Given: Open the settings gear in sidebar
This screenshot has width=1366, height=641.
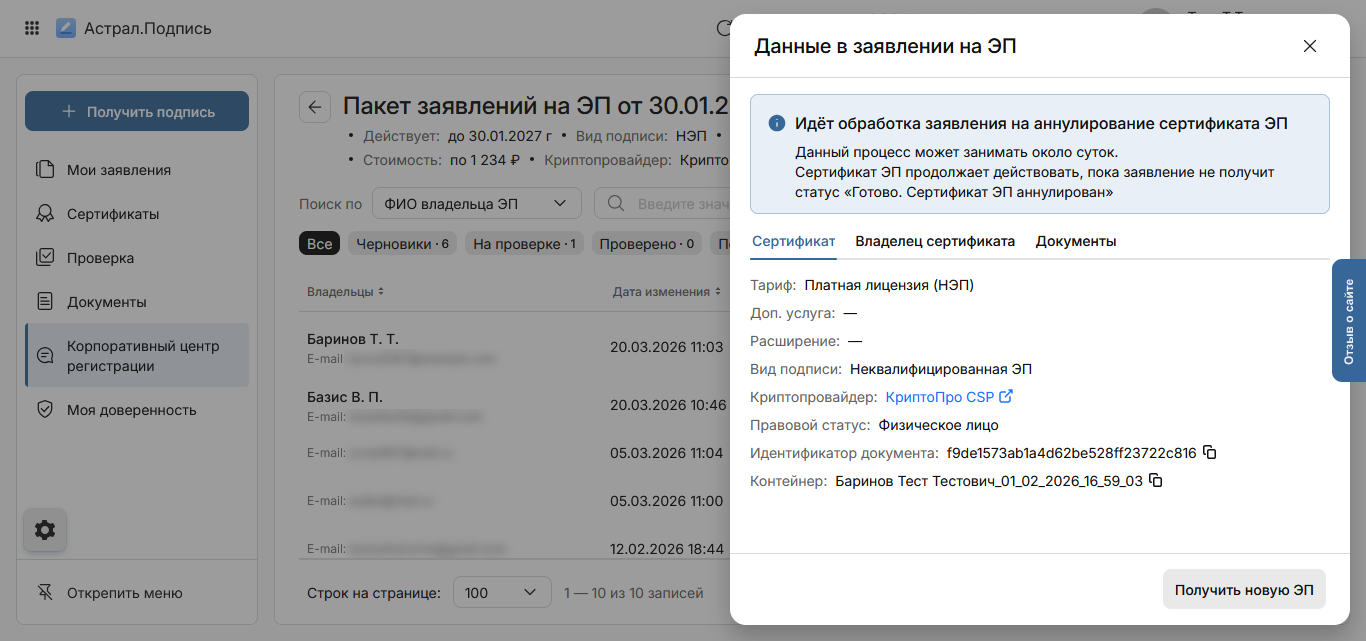Looking at the screenshot, I should pos(45,530).
